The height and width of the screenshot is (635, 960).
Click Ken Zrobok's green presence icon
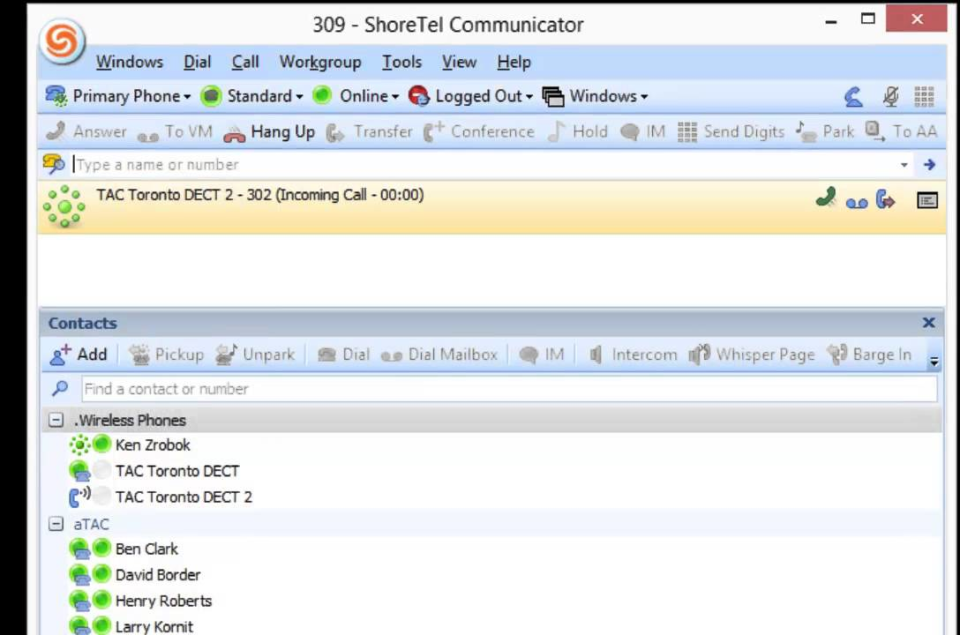pos(102,443)
